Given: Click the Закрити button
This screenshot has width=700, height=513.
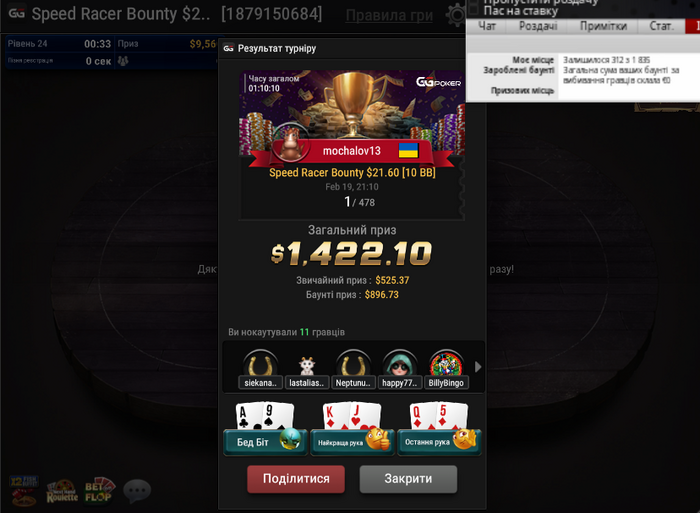Looking at the screenshot, I should pos(408,479).
